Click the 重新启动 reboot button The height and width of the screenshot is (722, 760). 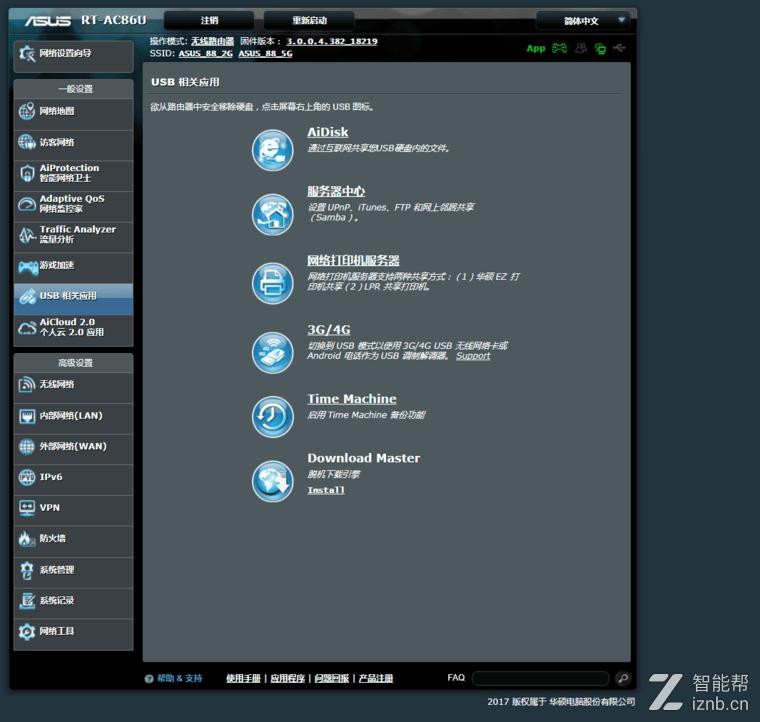point(309,20)
